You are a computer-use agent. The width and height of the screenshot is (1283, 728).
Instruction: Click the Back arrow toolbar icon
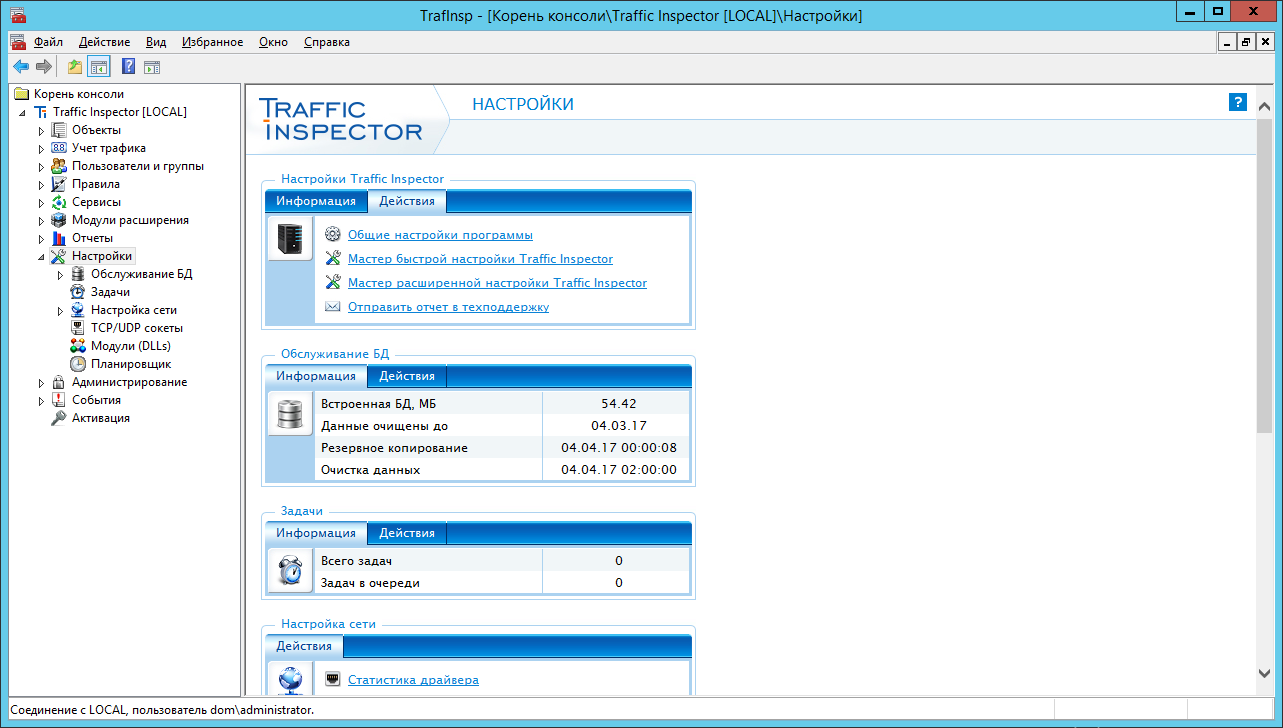(21, 67)
